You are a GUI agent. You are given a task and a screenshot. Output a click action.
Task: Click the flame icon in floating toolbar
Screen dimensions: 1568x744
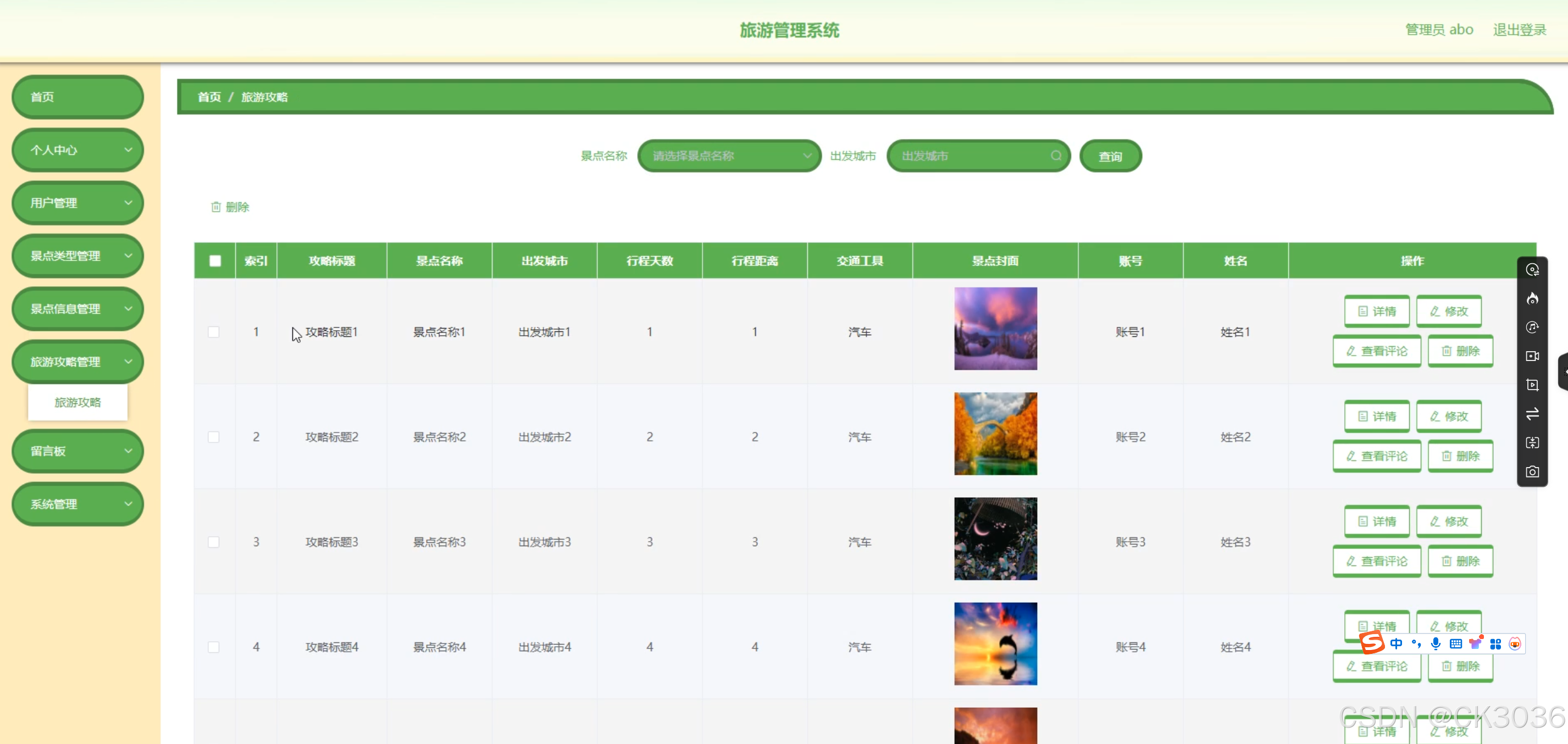tap(1532, 298)
